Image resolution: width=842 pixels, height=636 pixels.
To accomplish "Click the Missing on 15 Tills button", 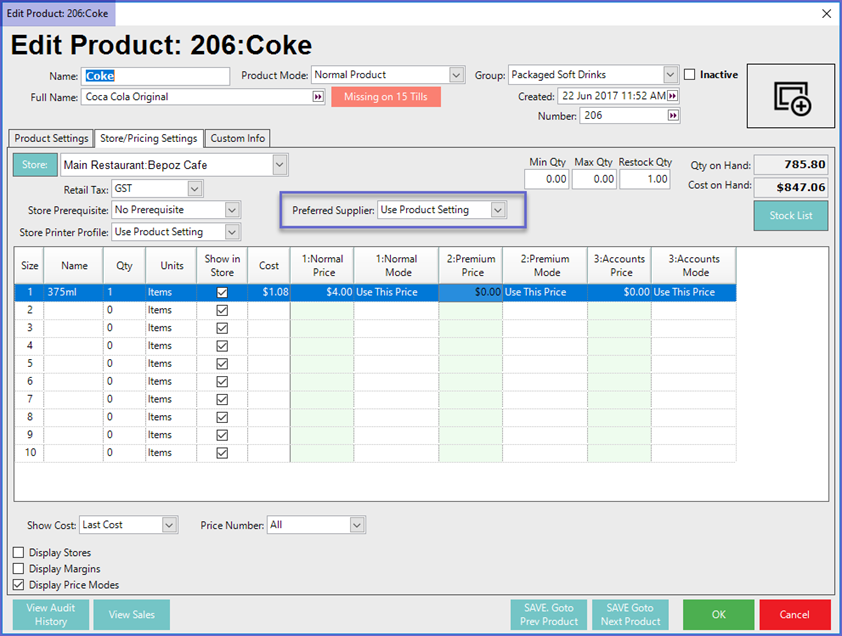I will click(385, 97).
